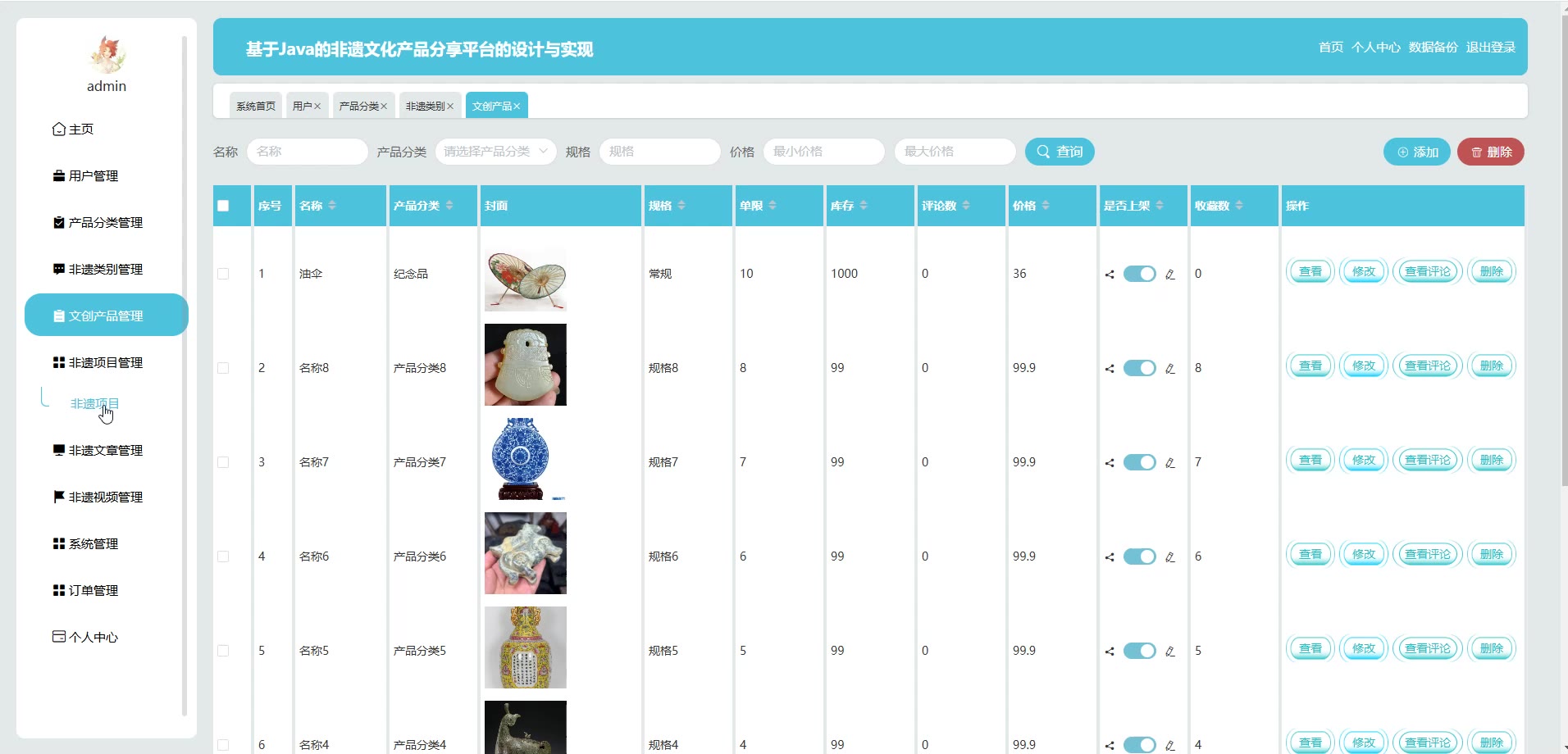Image resolution: width=1568 pixels, height=754 pixels.
Task: Close the 文创产品 tab with its x
Action: pyautogui.click(x=517, y=107)
